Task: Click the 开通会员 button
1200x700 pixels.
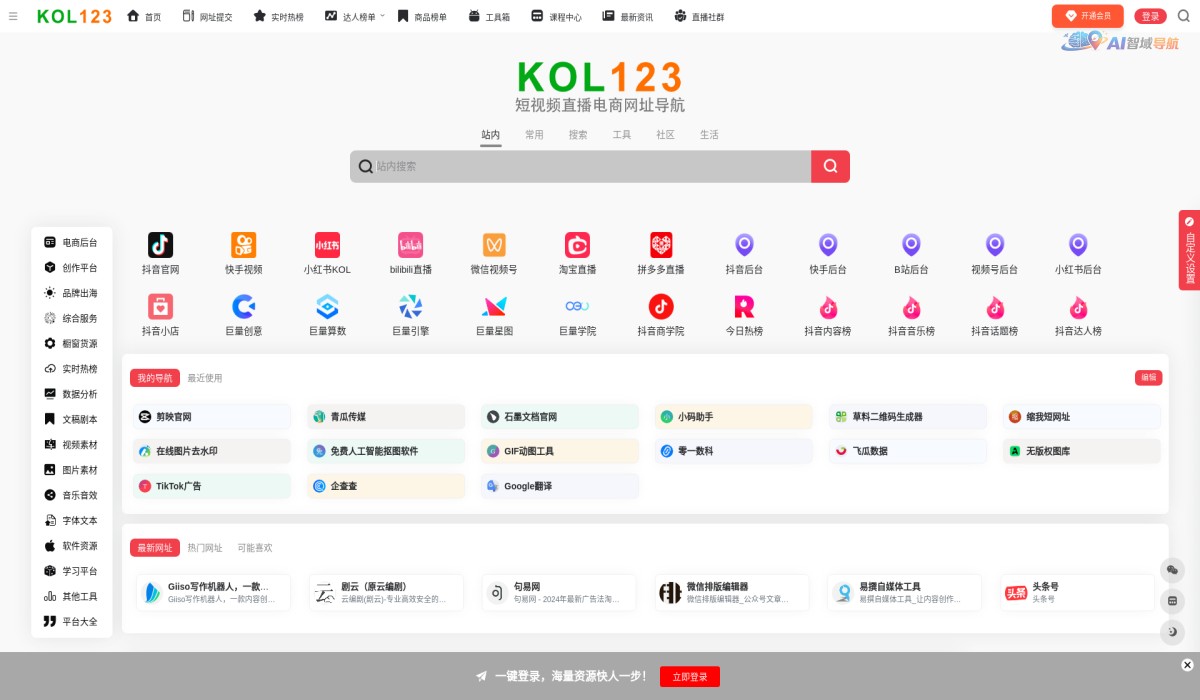Action: 1087,16
